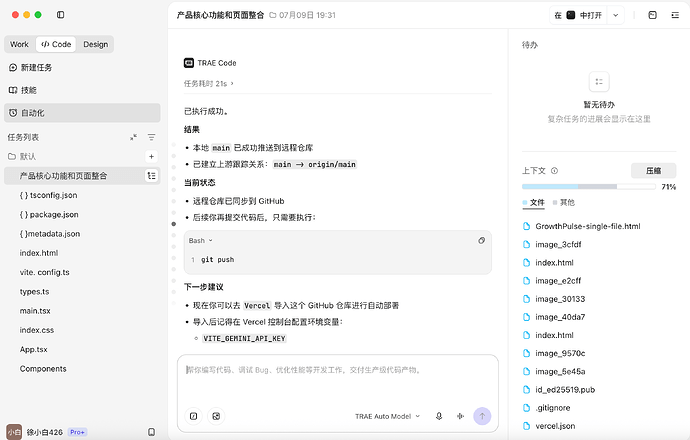Expand the 默认 folder
Image resolution: width=690 pixels, height=440 pixels.
coord(22,157)
